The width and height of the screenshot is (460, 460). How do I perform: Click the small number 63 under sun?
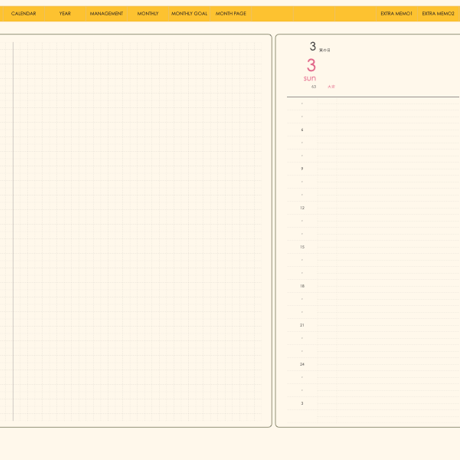313,87
